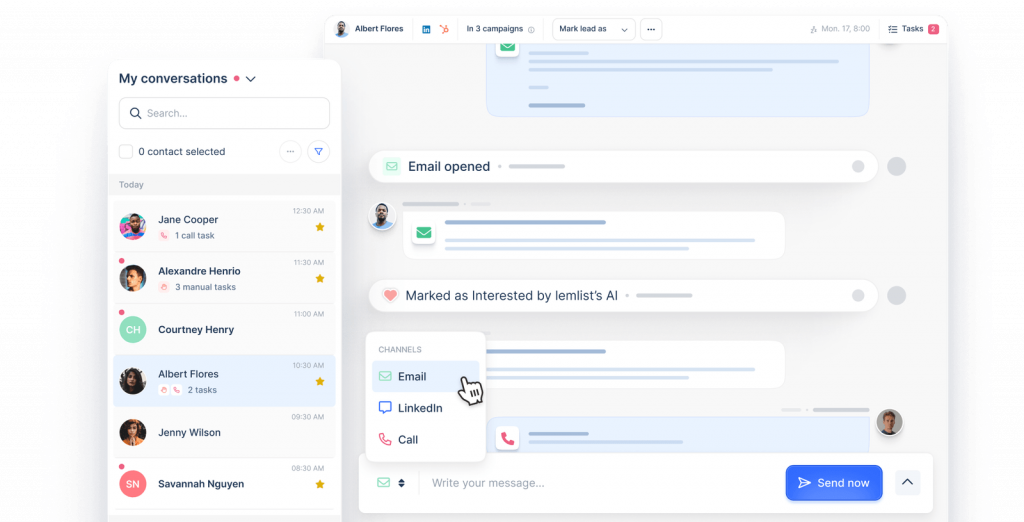
Task: Click the Send now button
Action: (x=833, y=483)
